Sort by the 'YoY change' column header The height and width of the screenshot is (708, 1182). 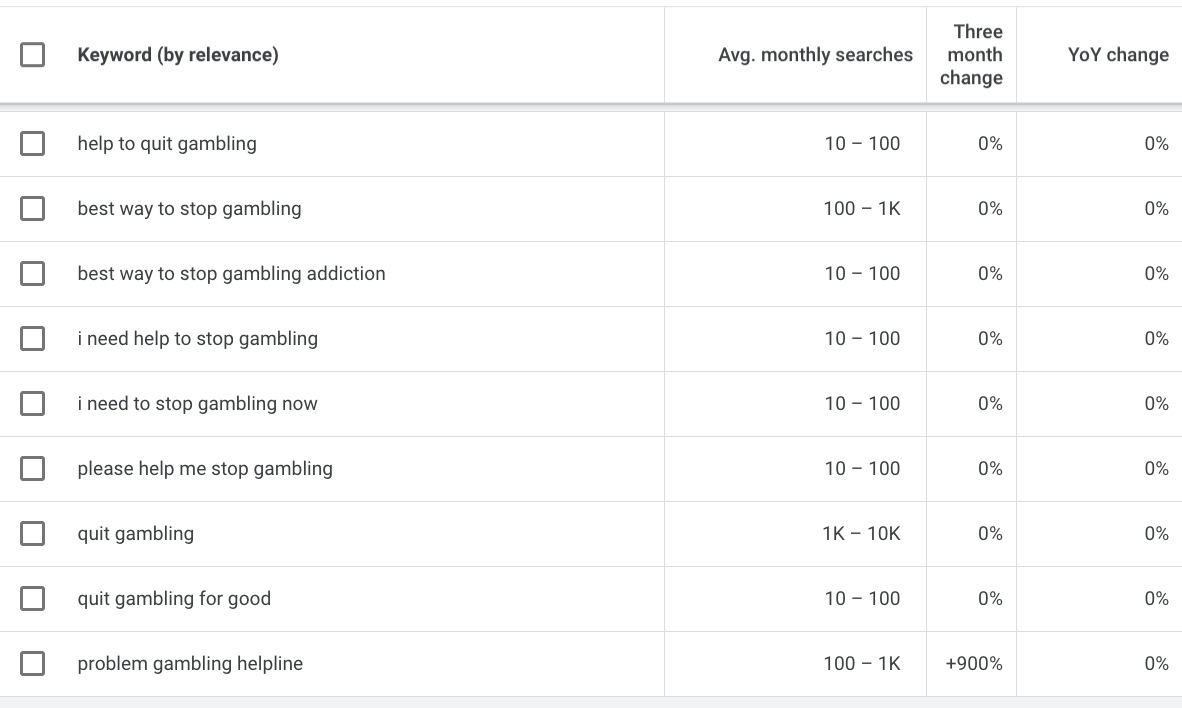tap(1117, 55)
